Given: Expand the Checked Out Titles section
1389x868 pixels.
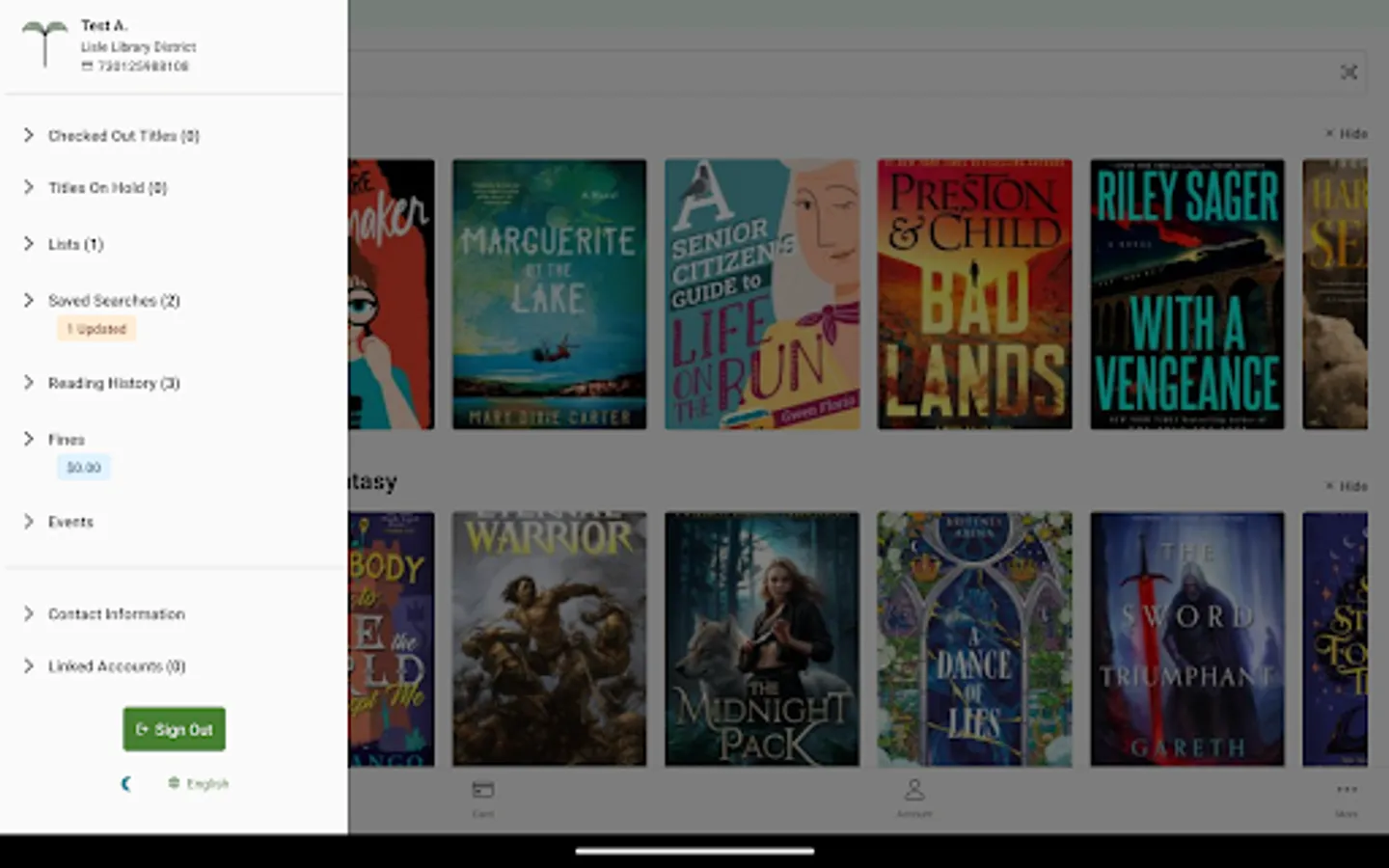Looking at the screenshot, I should [x=123, y=135].
